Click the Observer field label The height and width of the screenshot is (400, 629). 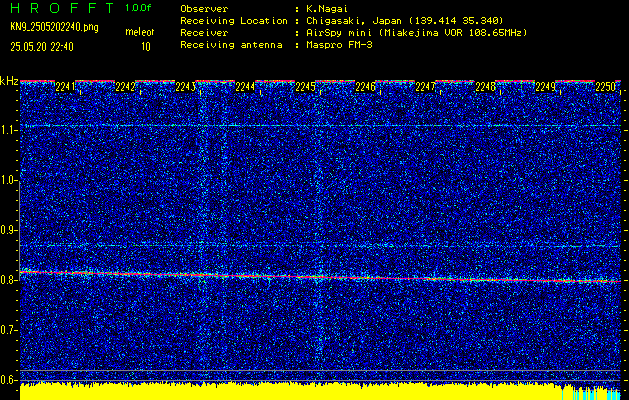click(204, 9)
